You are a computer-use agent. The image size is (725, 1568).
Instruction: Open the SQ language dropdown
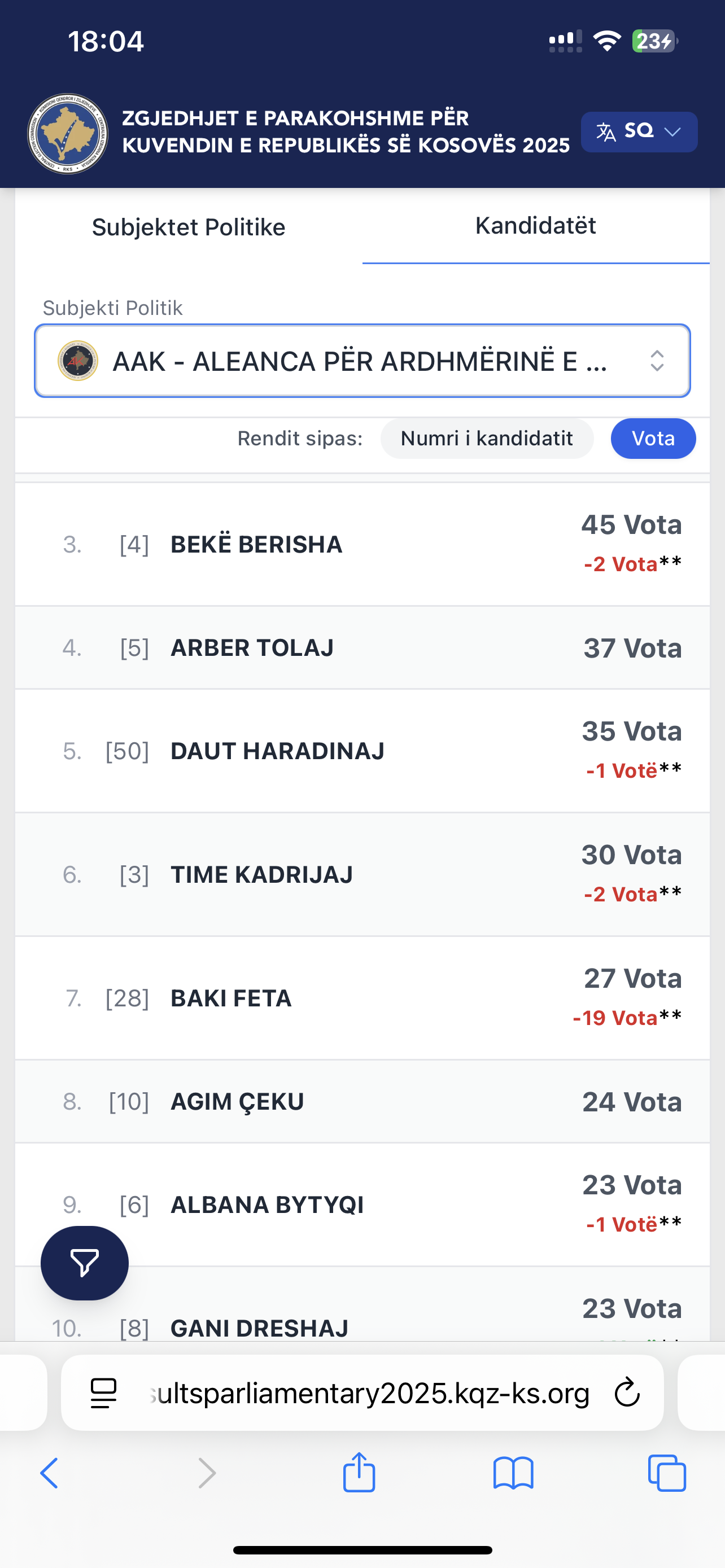639,132
